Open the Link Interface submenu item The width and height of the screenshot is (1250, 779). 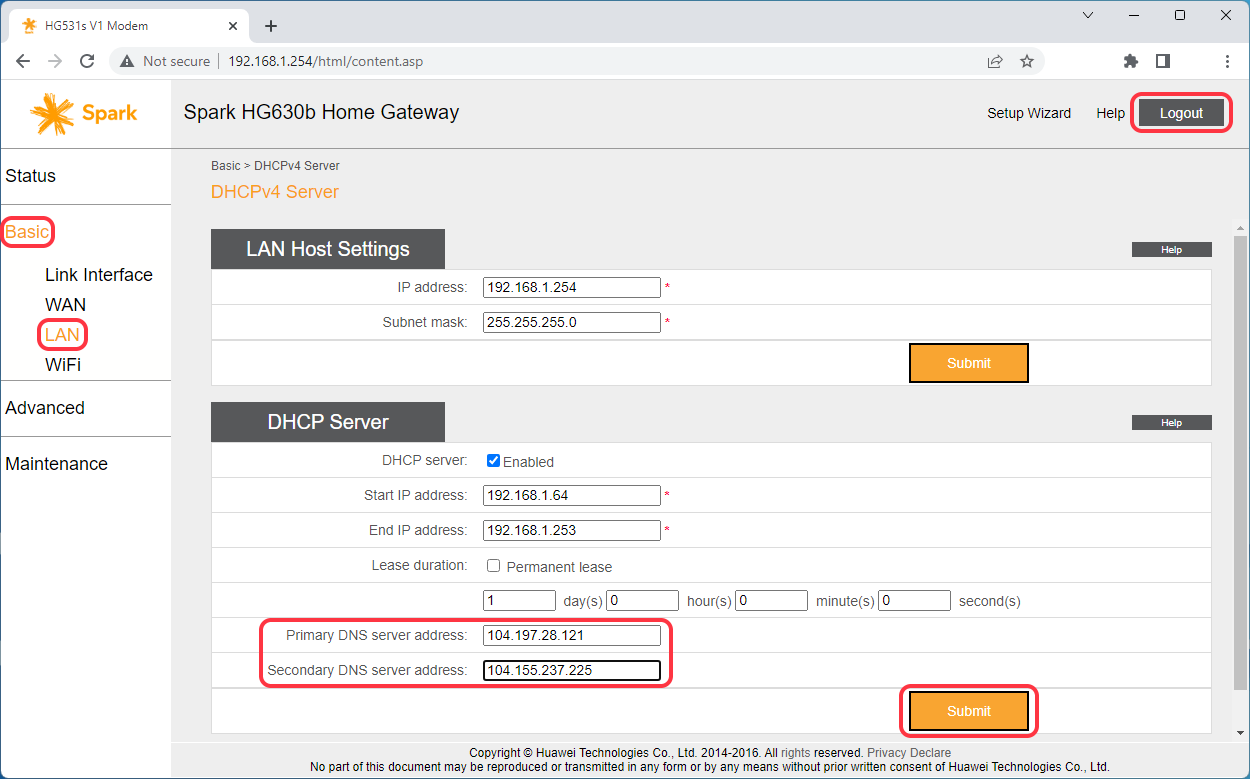[99, 275]
